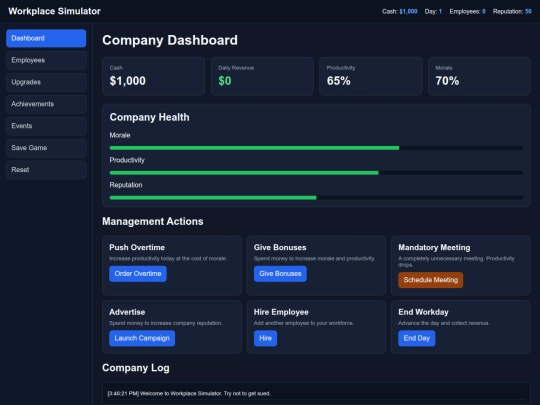Click the Reputation: 50 header indicator

pos(512,12)
